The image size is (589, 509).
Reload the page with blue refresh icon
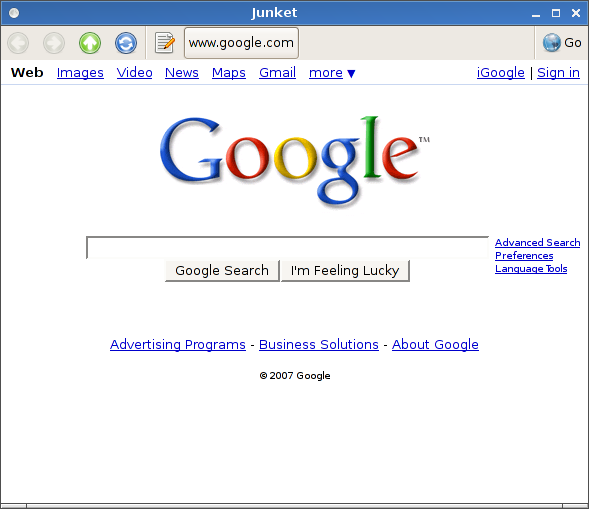click(126, 43)
